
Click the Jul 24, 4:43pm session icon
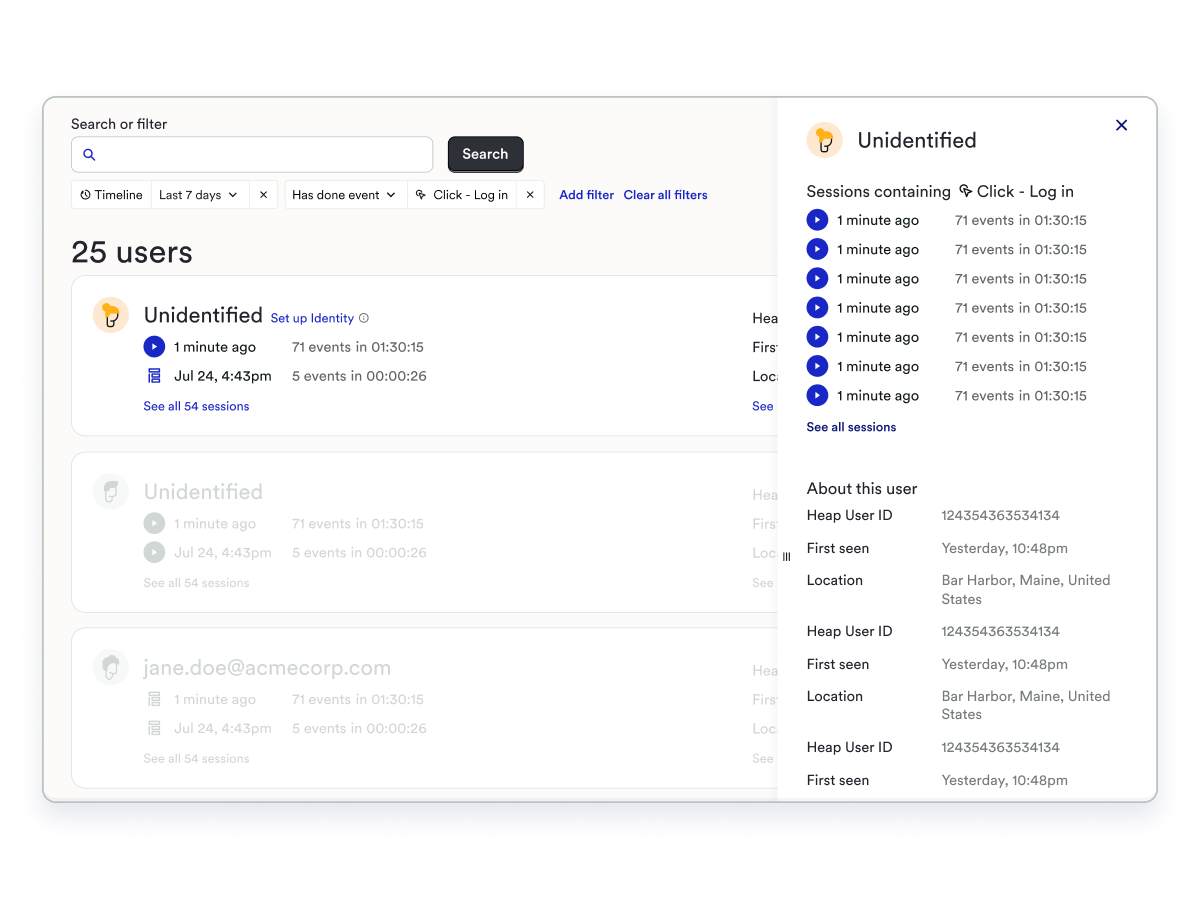pyautogui.click(x=154, y=376)
